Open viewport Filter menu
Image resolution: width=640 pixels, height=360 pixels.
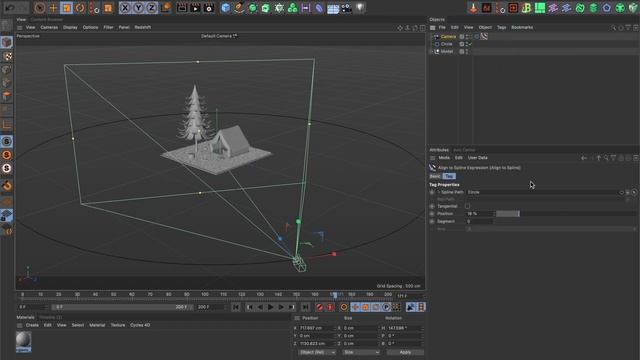tap(108, 27)
